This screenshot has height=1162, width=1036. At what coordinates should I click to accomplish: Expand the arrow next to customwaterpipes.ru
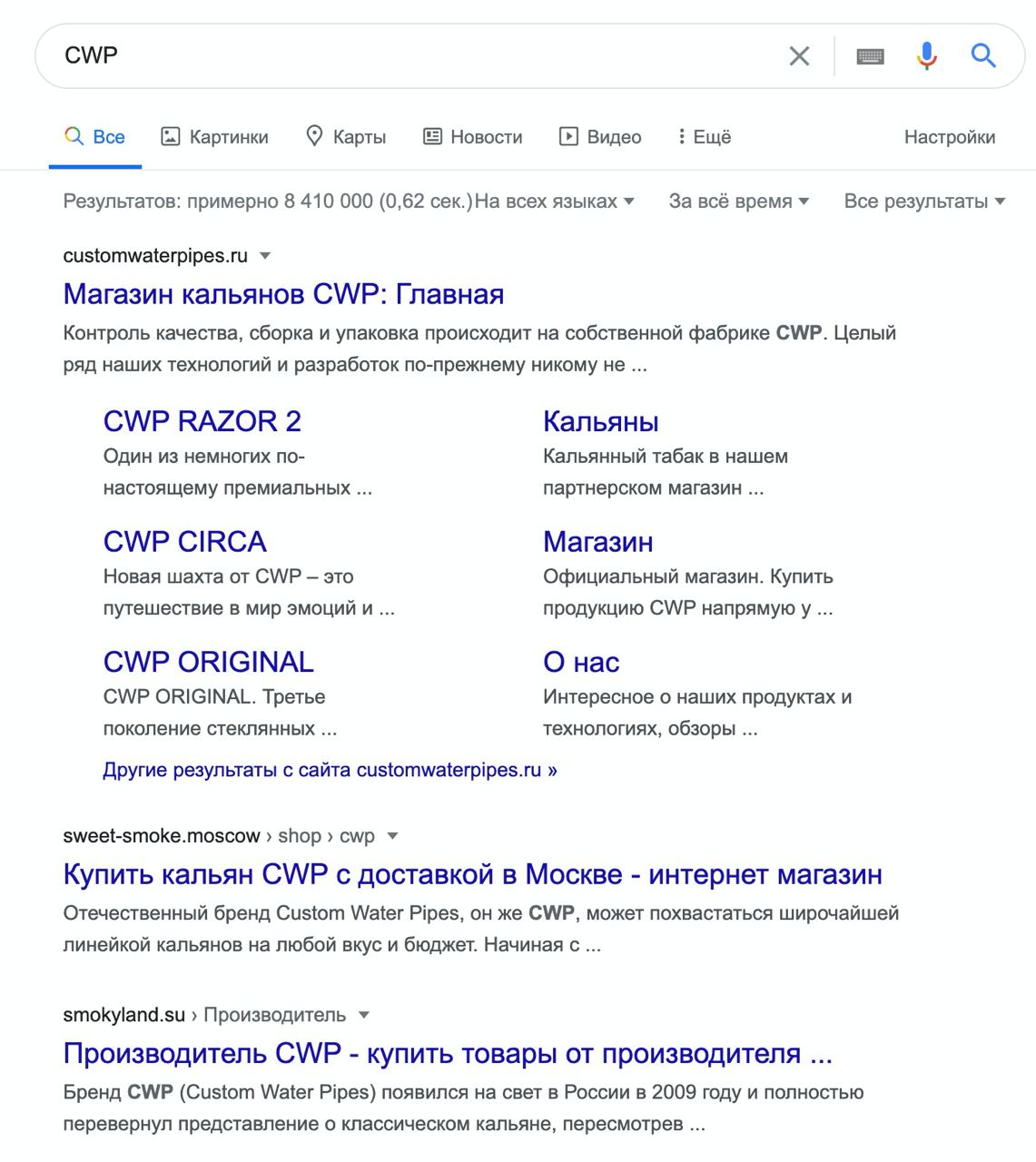tap(265, 256)
